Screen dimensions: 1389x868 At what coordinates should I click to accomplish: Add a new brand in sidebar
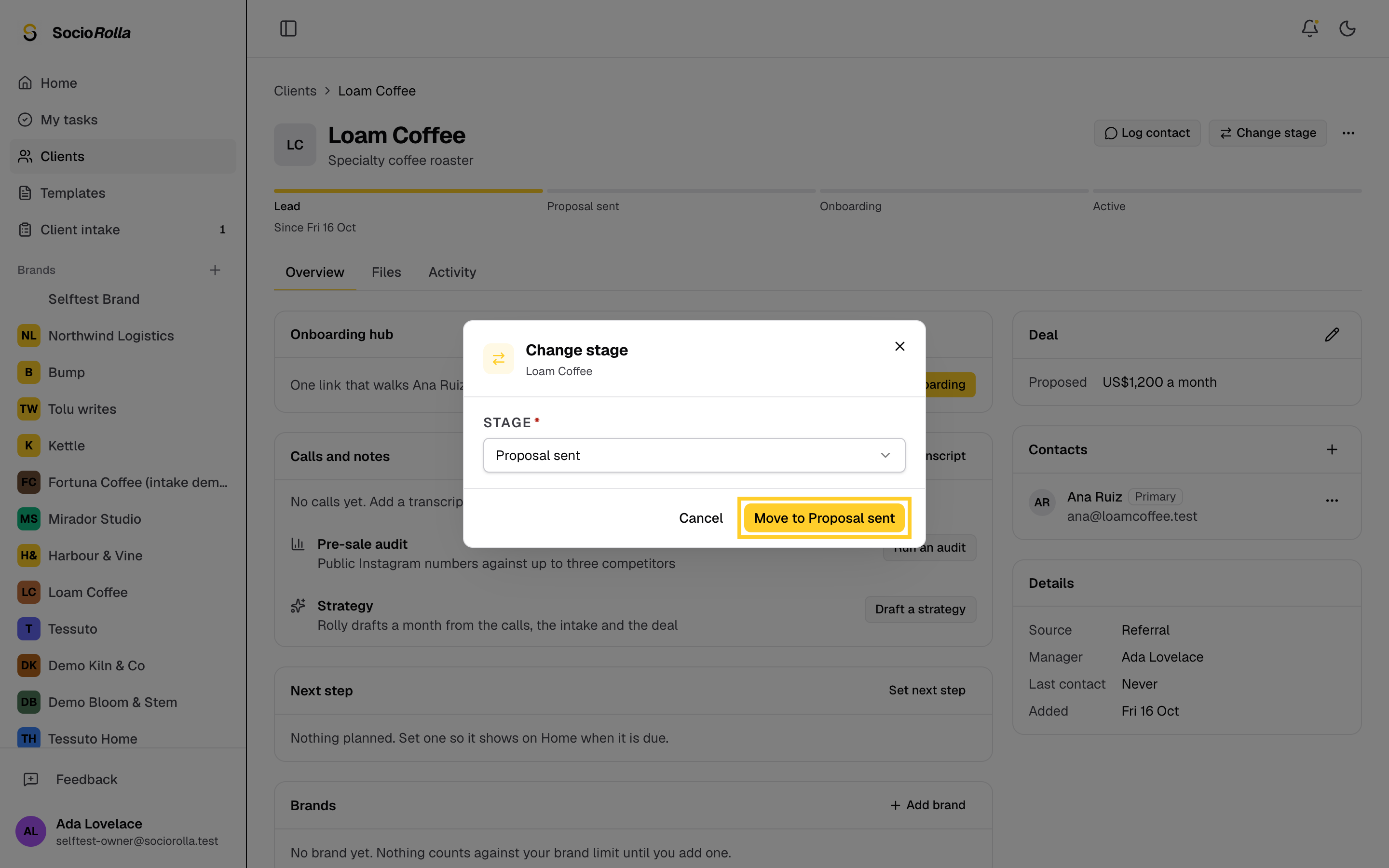215,270
